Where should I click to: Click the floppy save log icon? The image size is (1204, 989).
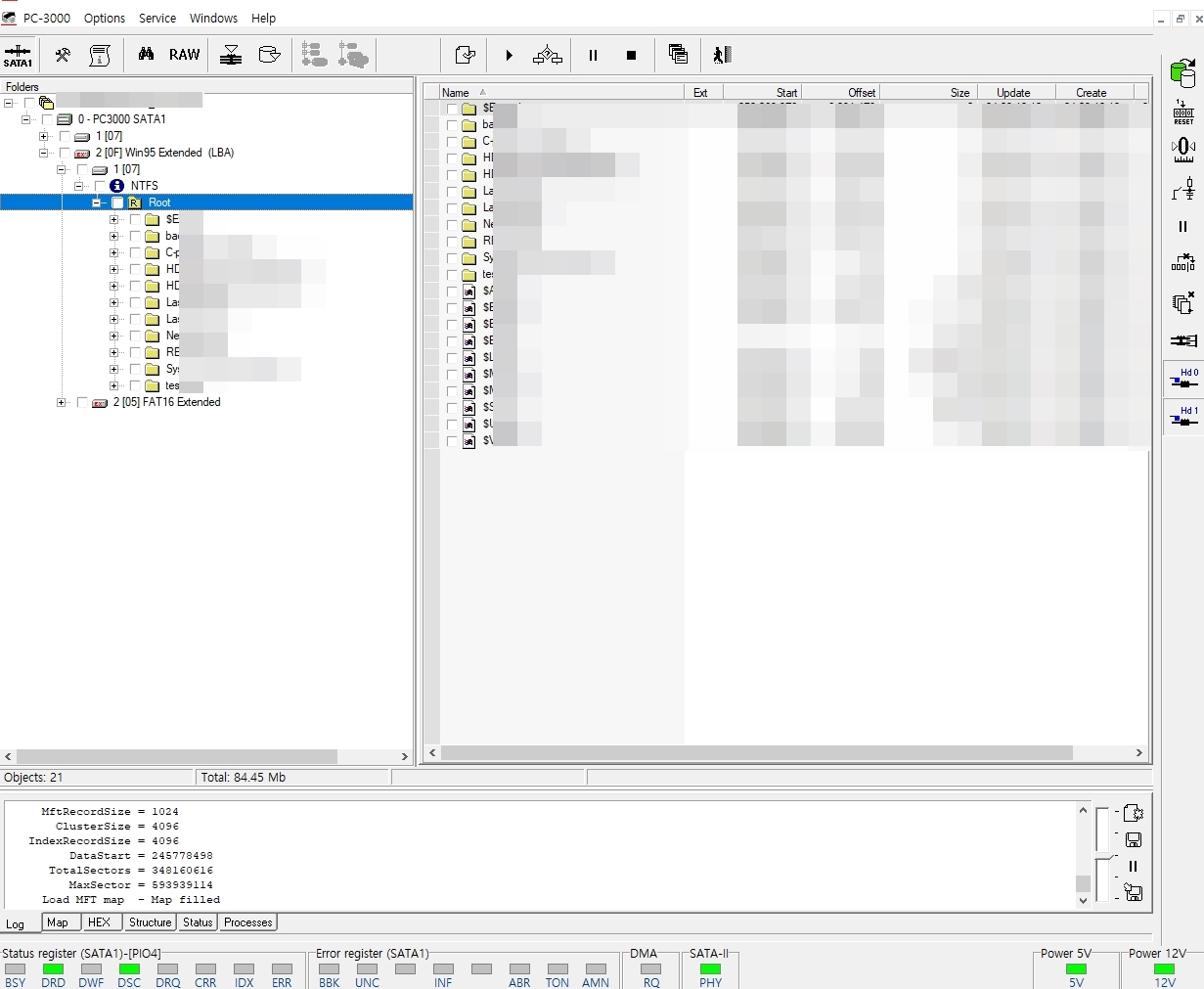[x=1134, y=840]
